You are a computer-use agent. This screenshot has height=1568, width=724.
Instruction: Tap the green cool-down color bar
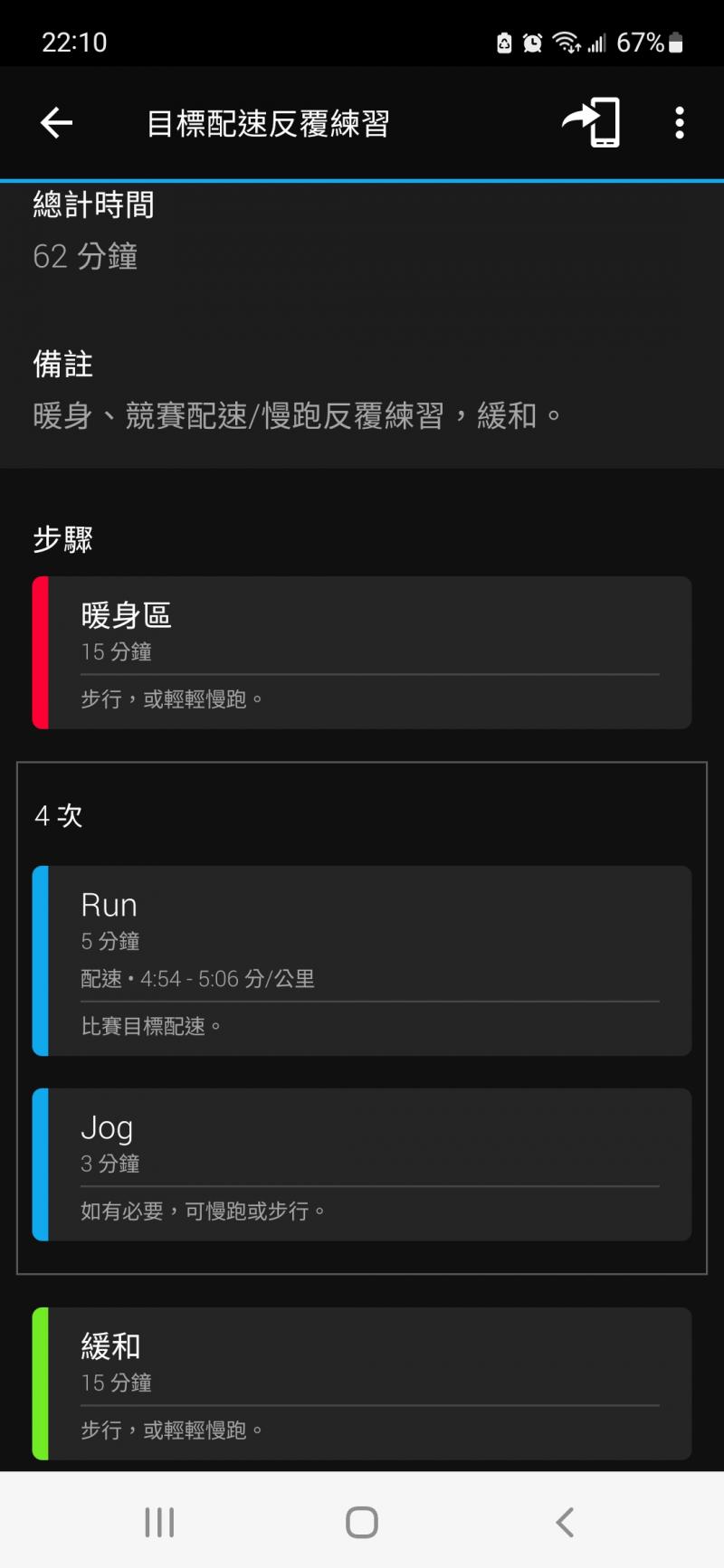point(40,1383)
